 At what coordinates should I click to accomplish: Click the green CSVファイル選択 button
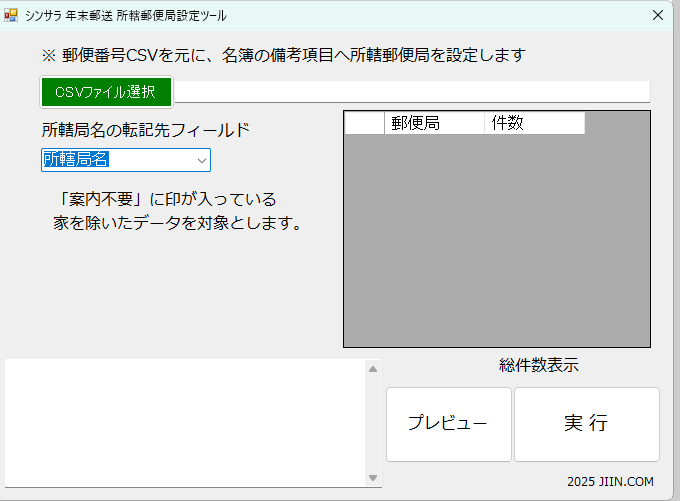coord(106,92)
